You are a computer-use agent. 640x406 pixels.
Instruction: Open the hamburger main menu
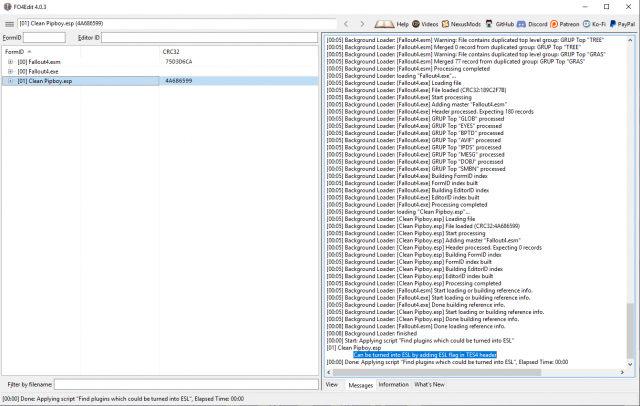pos(9,22)
